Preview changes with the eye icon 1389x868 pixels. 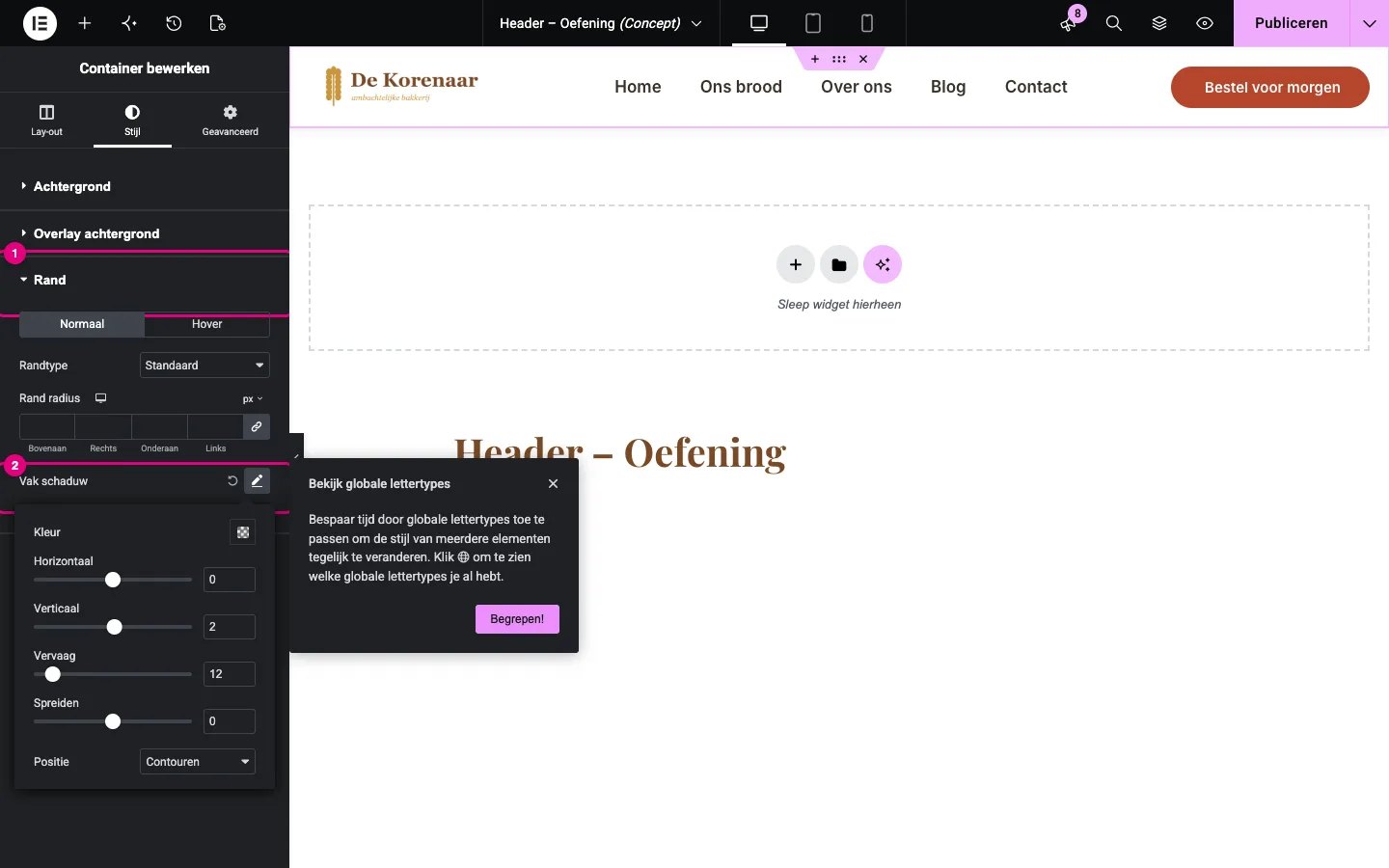[x=1205, y=23]
